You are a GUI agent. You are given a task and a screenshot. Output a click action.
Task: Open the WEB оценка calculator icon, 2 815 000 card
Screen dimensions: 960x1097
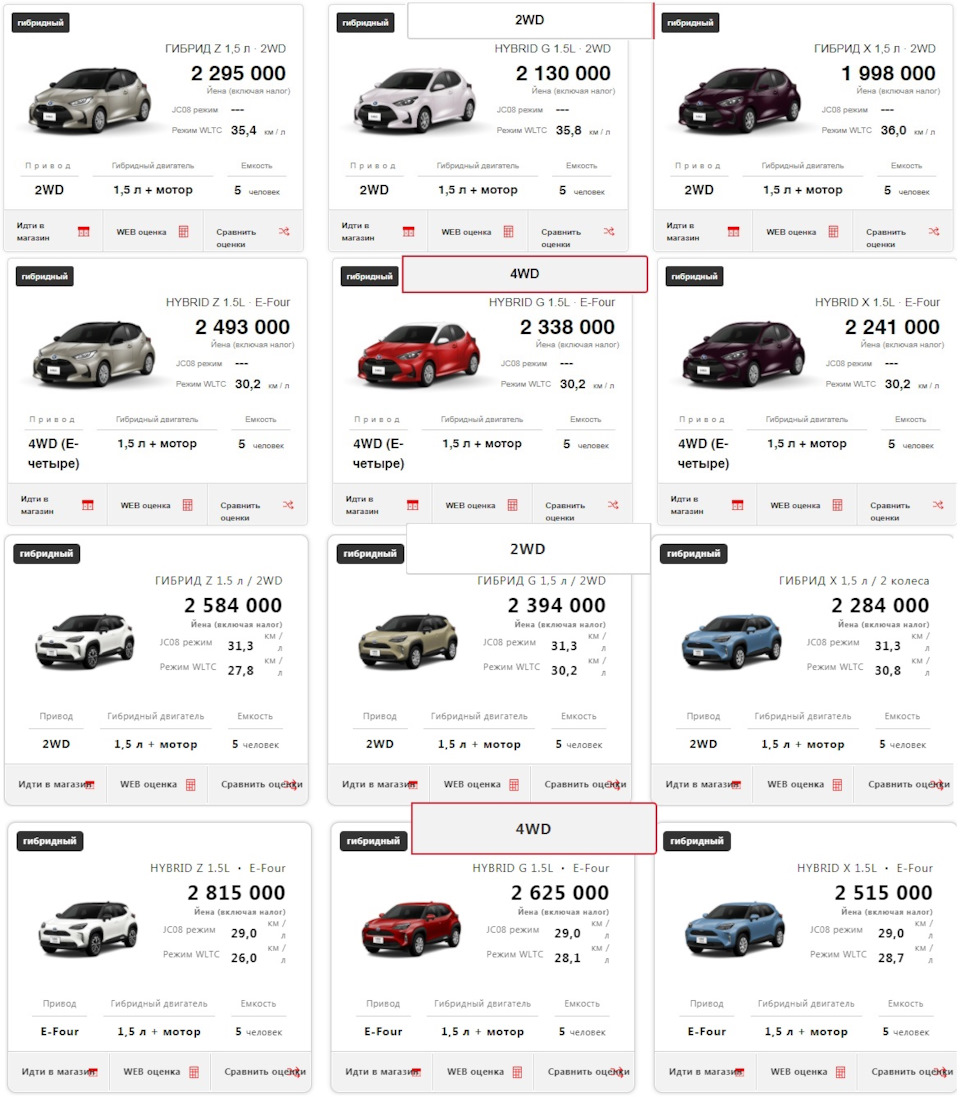pyautogui.click(x=194, y=1073)
